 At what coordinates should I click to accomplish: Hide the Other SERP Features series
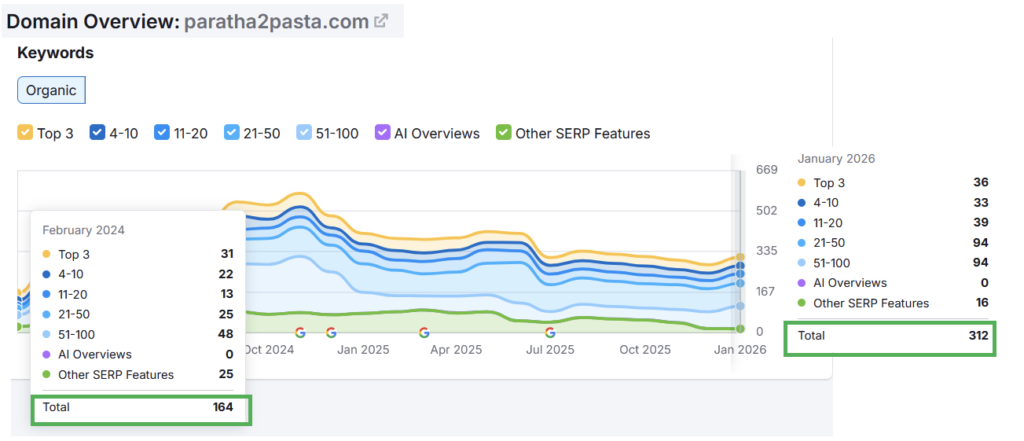pyautogui.click(x=504, y=133)
